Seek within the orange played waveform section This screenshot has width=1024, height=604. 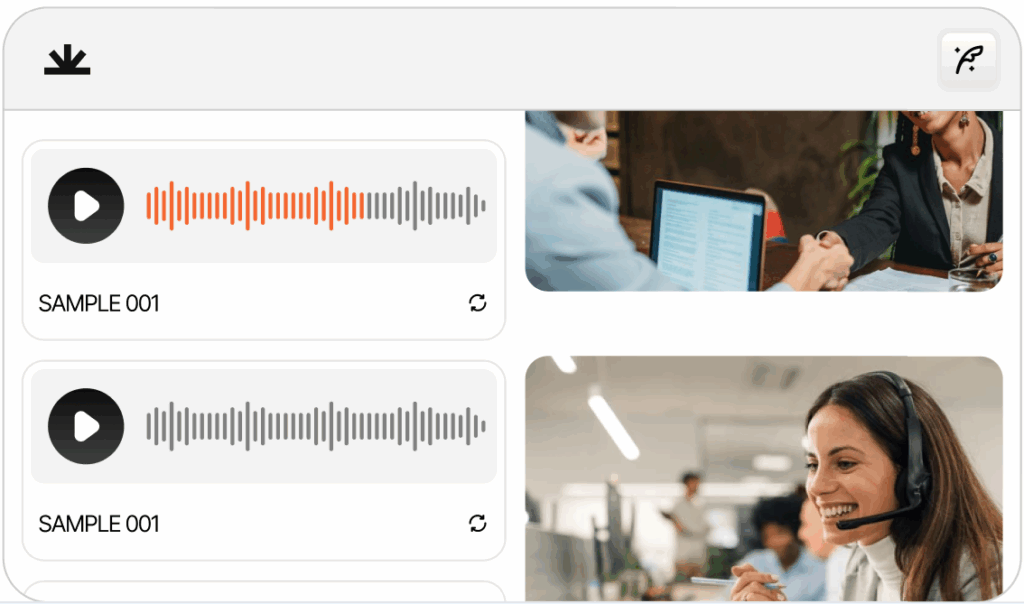coord(255,206)
